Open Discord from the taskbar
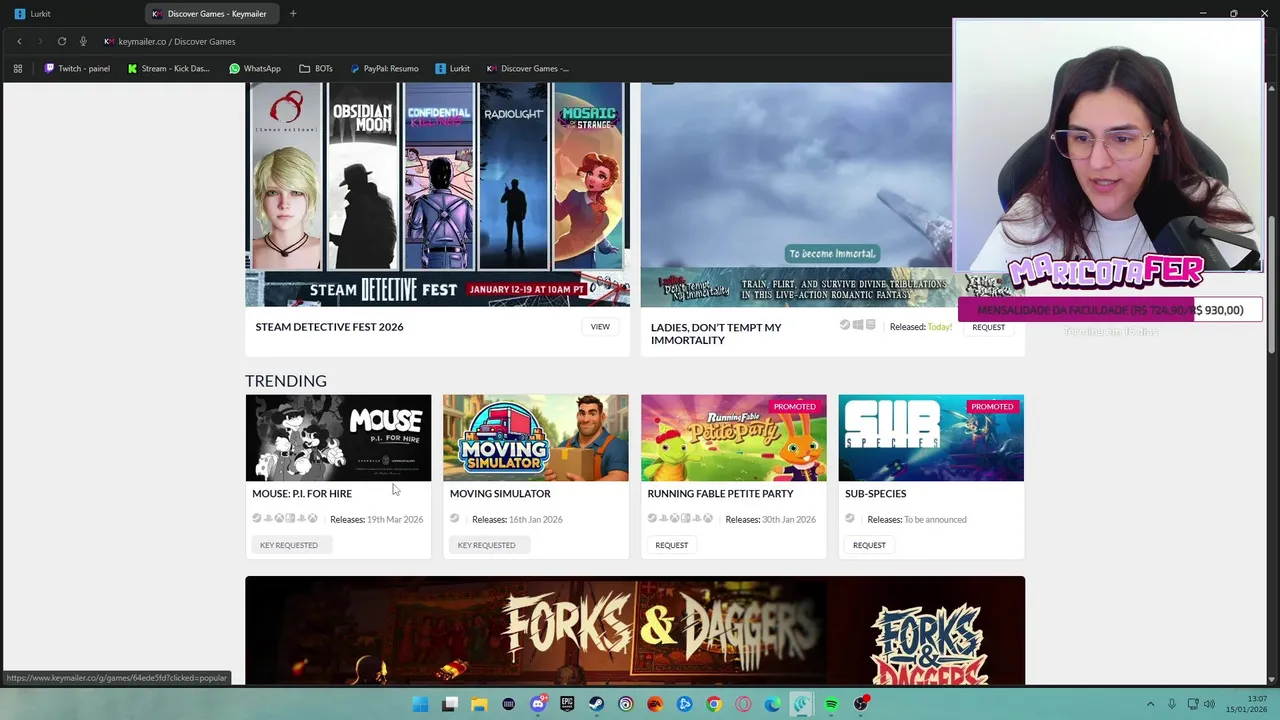This screenshot has height=720, width=1280. click(538, 704)
